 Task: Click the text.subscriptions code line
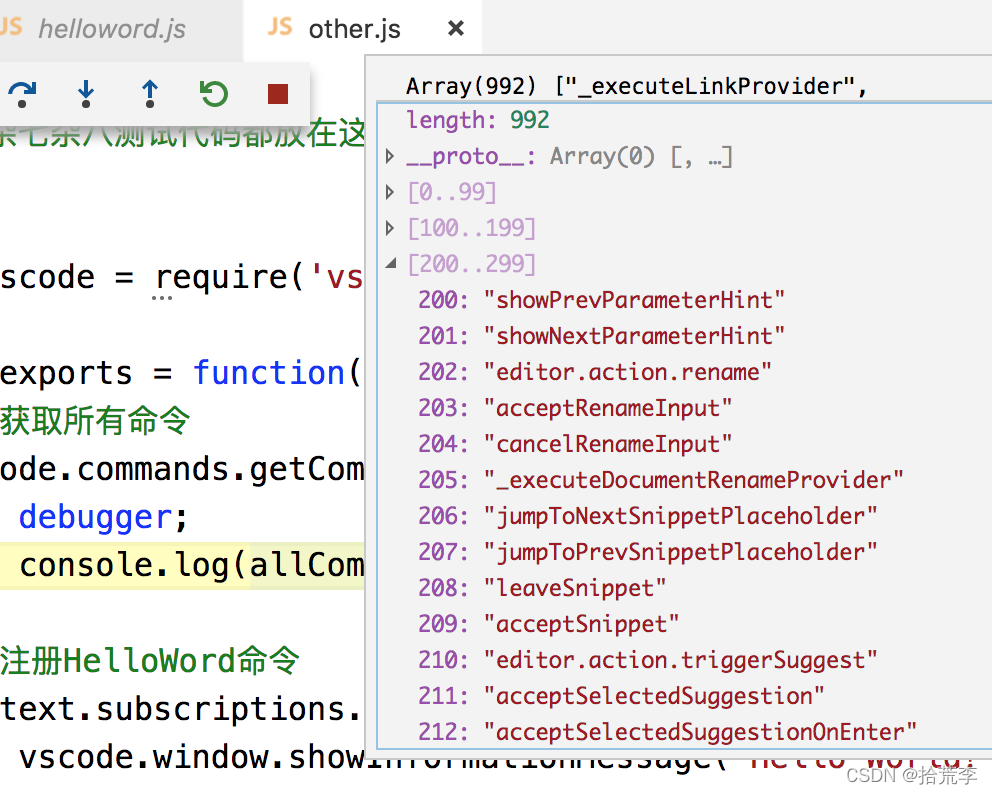point(182,709)
